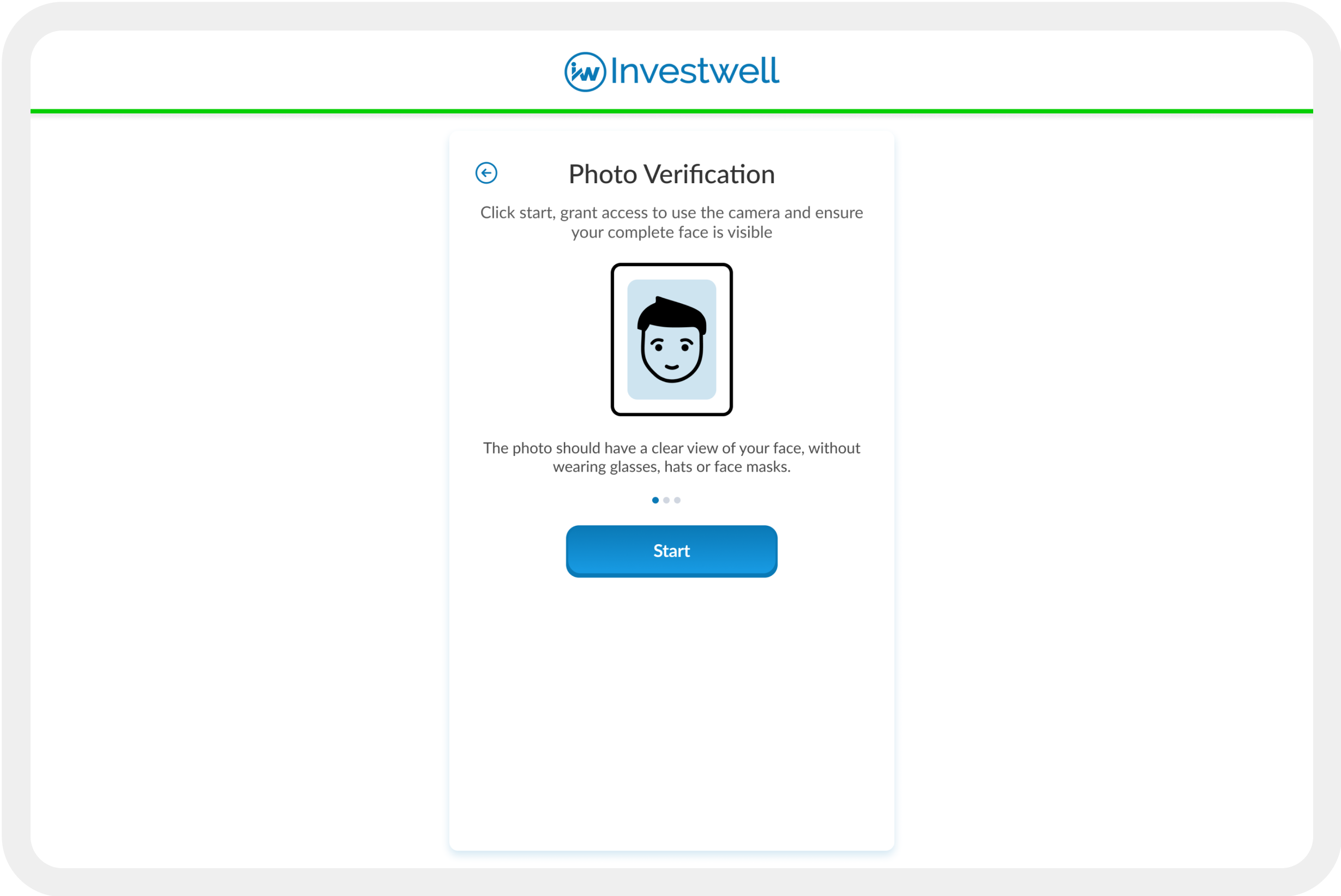
Task: Switch to the second carousel dot
Action: click(666, 501)
